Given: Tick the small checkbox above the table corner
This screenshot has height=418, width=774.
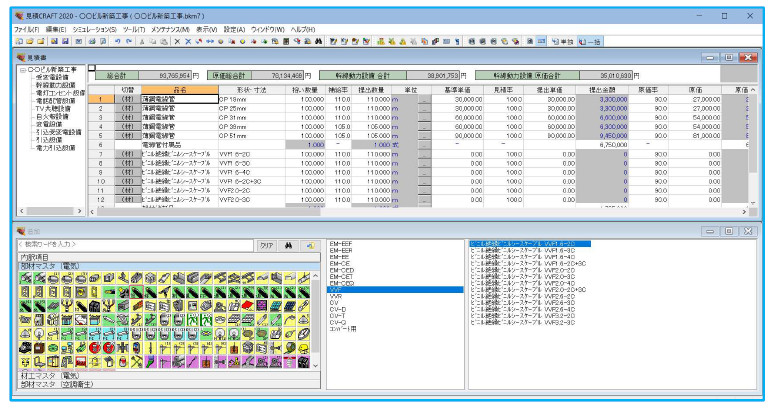Looking at the screenshot, I should pyautogui.click(x=92, y=68).
